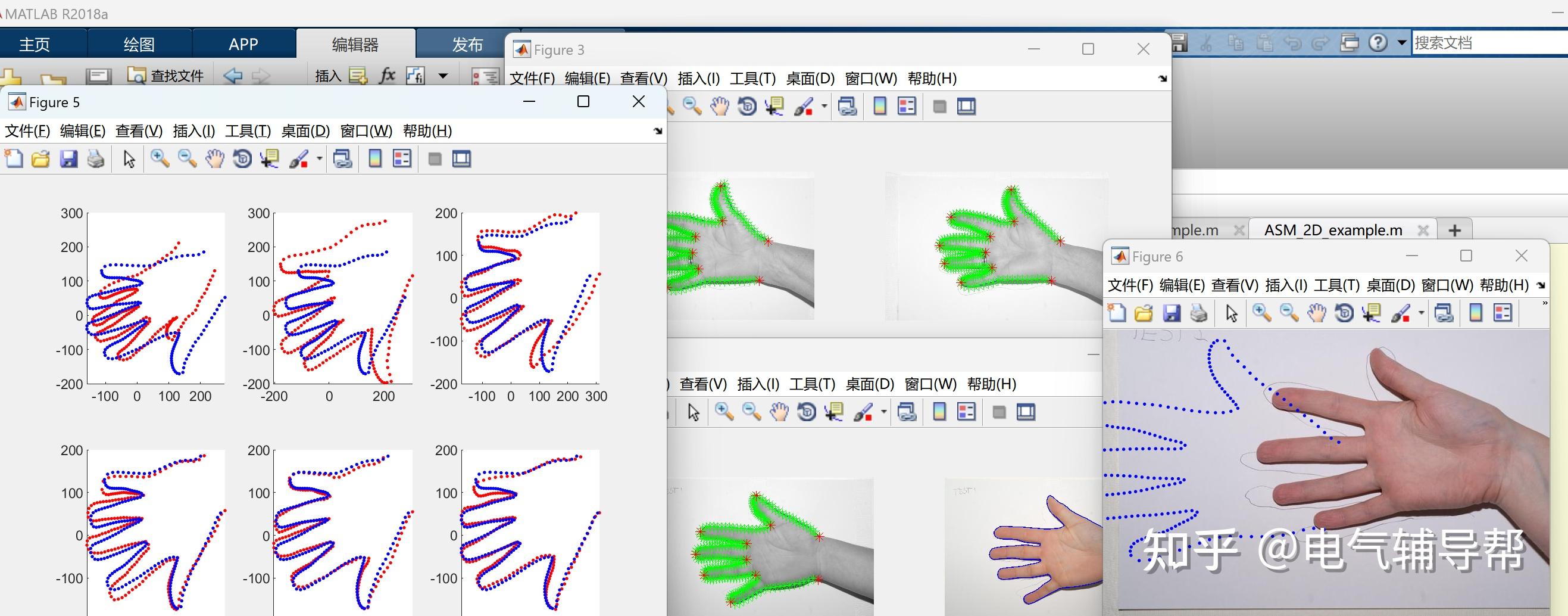Toggle Show Plot Tools in Figure 5
Image resolution: width=1568 pixels, height=616 pixels.
point(463,158)
